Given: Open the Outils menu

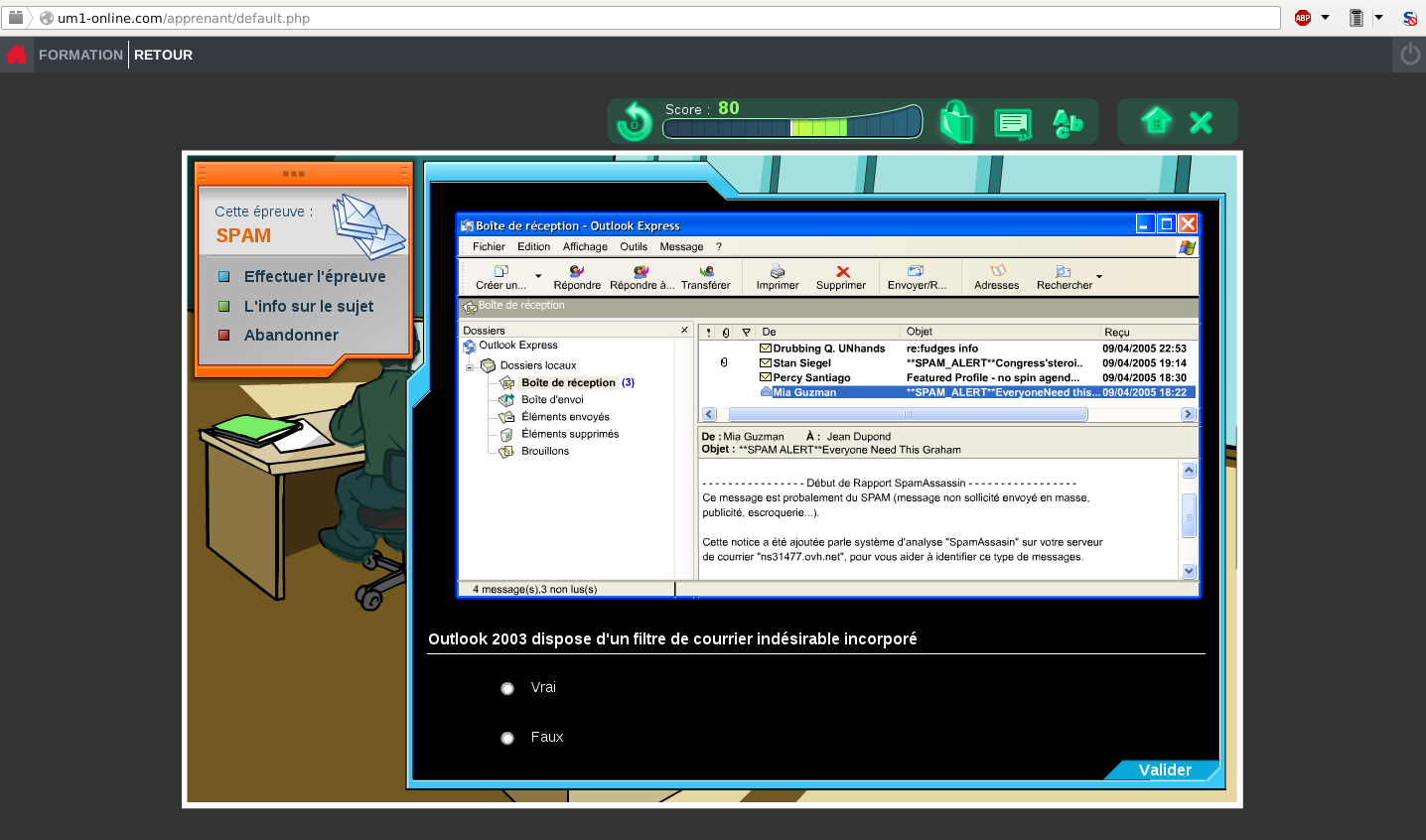Looking at the screenshot, I should point(634,246).
